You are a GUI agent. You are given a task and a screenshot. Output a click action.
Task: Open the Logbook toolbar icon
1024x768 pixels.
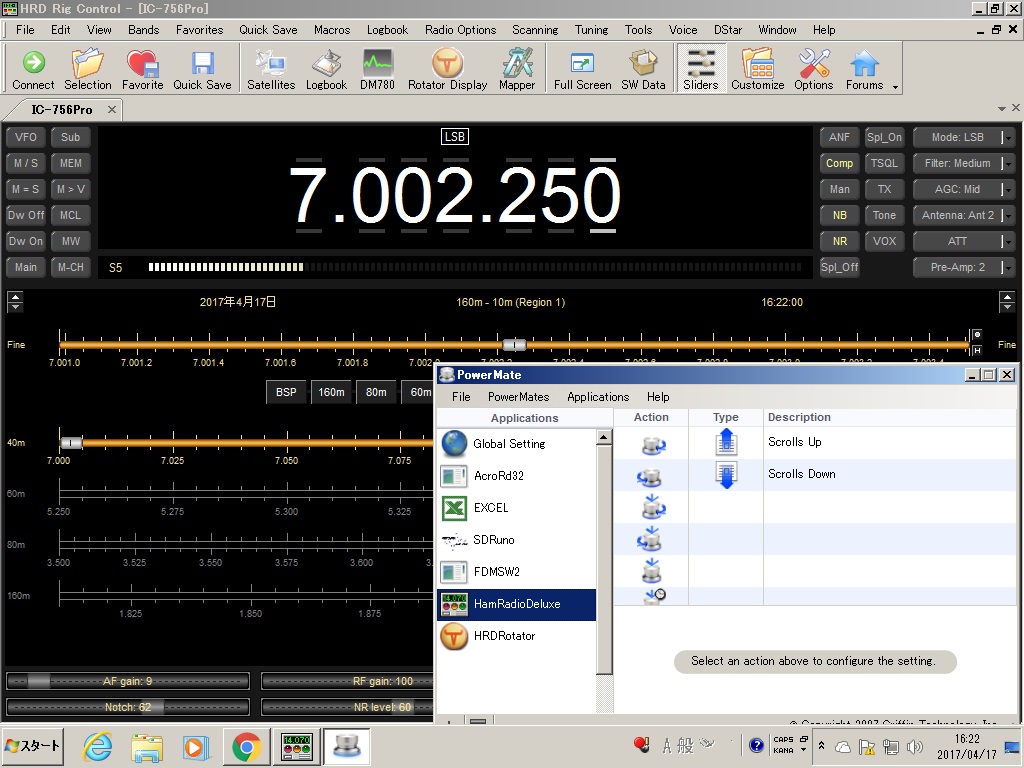[327, 69]
